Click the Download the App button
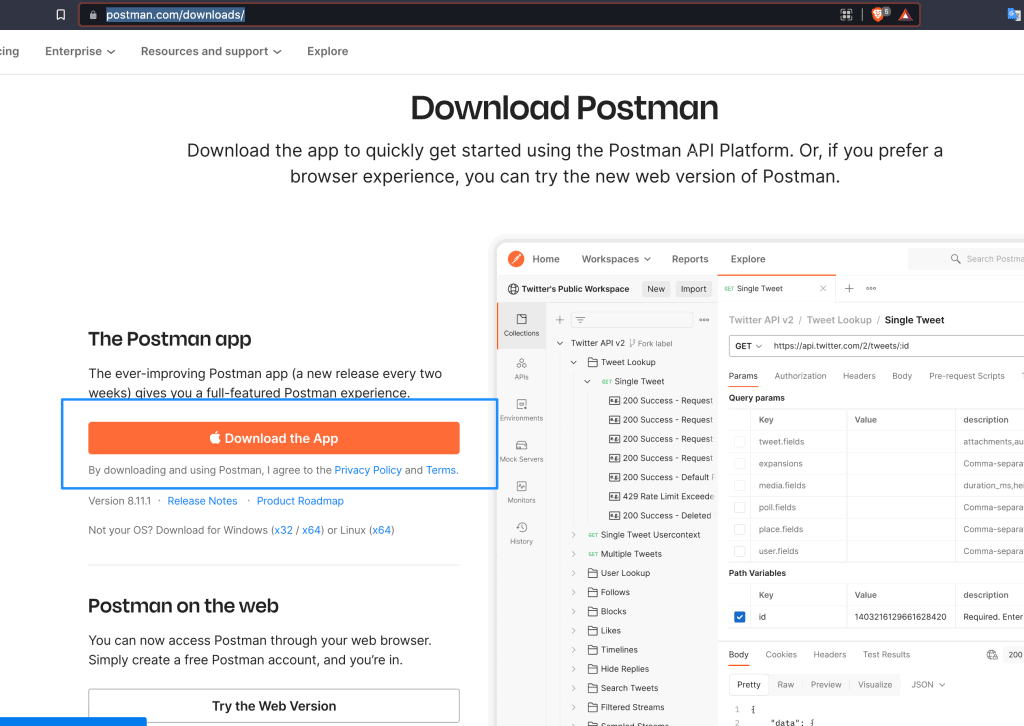Image resolution: width=1024 pixels, height=726 pixels. [x=274, y=438]
